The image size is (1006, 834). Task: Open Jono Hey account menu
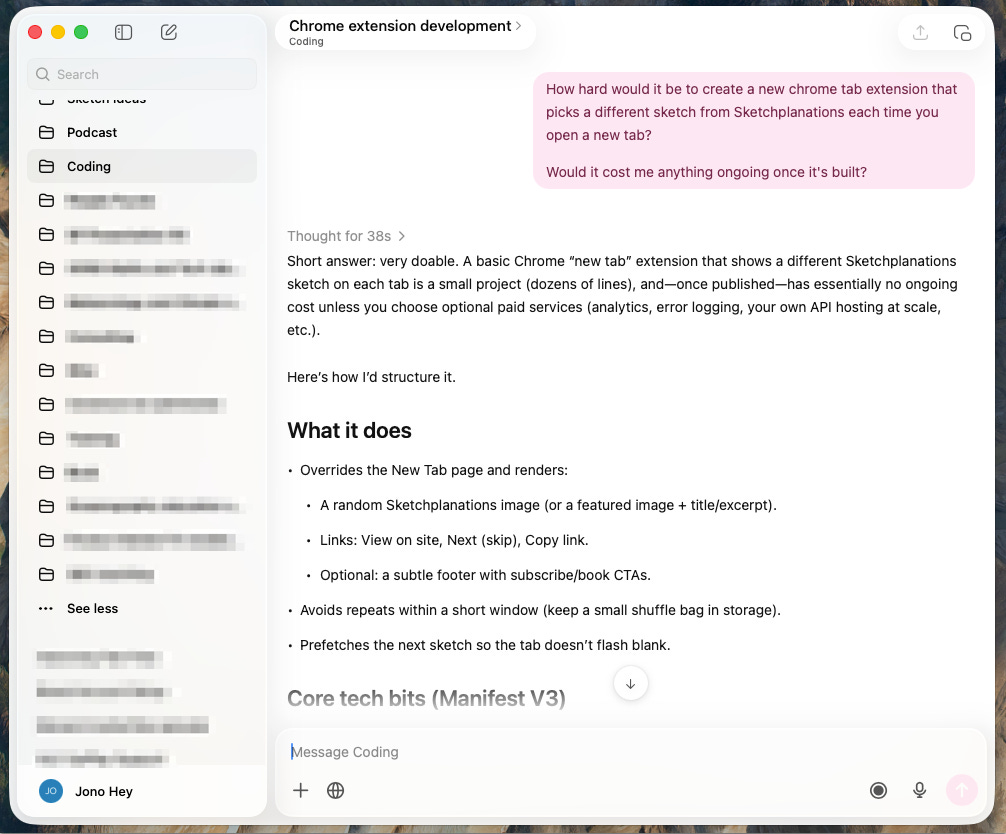142,791
